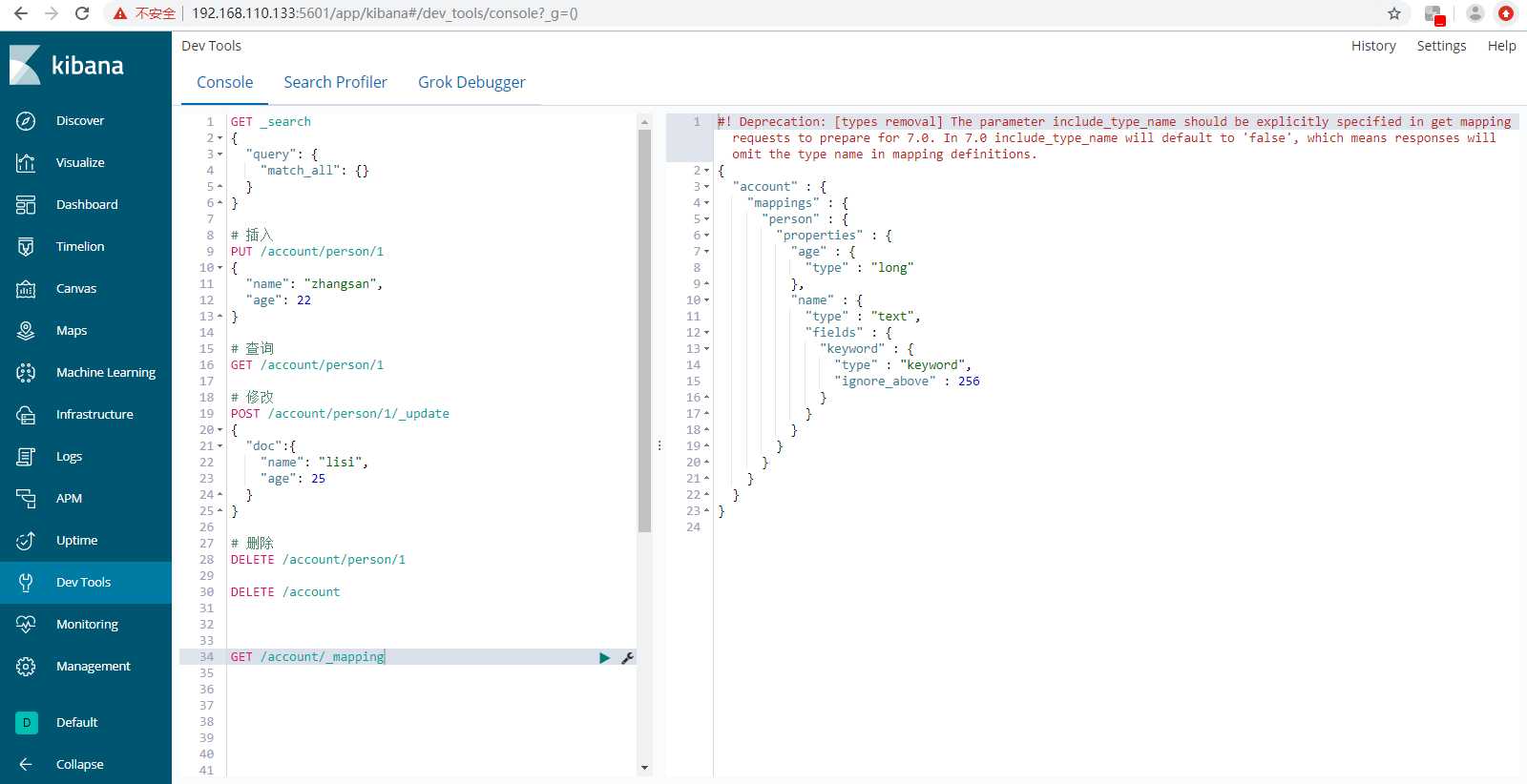This screenshot has width=1527, height=784.
Task: Click the Collapse arrow icon
Action: pos(26,765)
